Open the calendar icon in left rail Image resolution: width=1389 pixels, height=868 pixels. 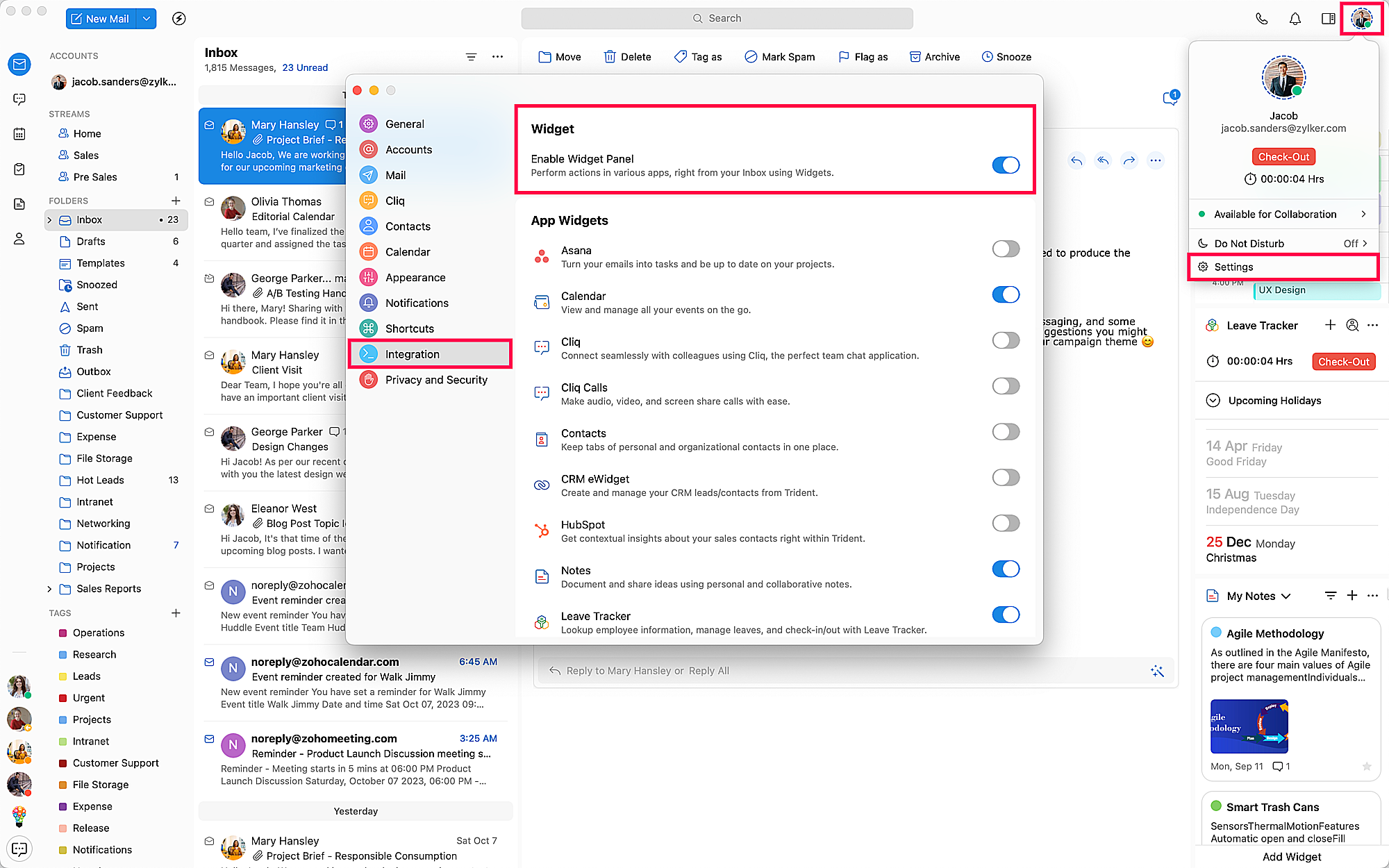19,134
